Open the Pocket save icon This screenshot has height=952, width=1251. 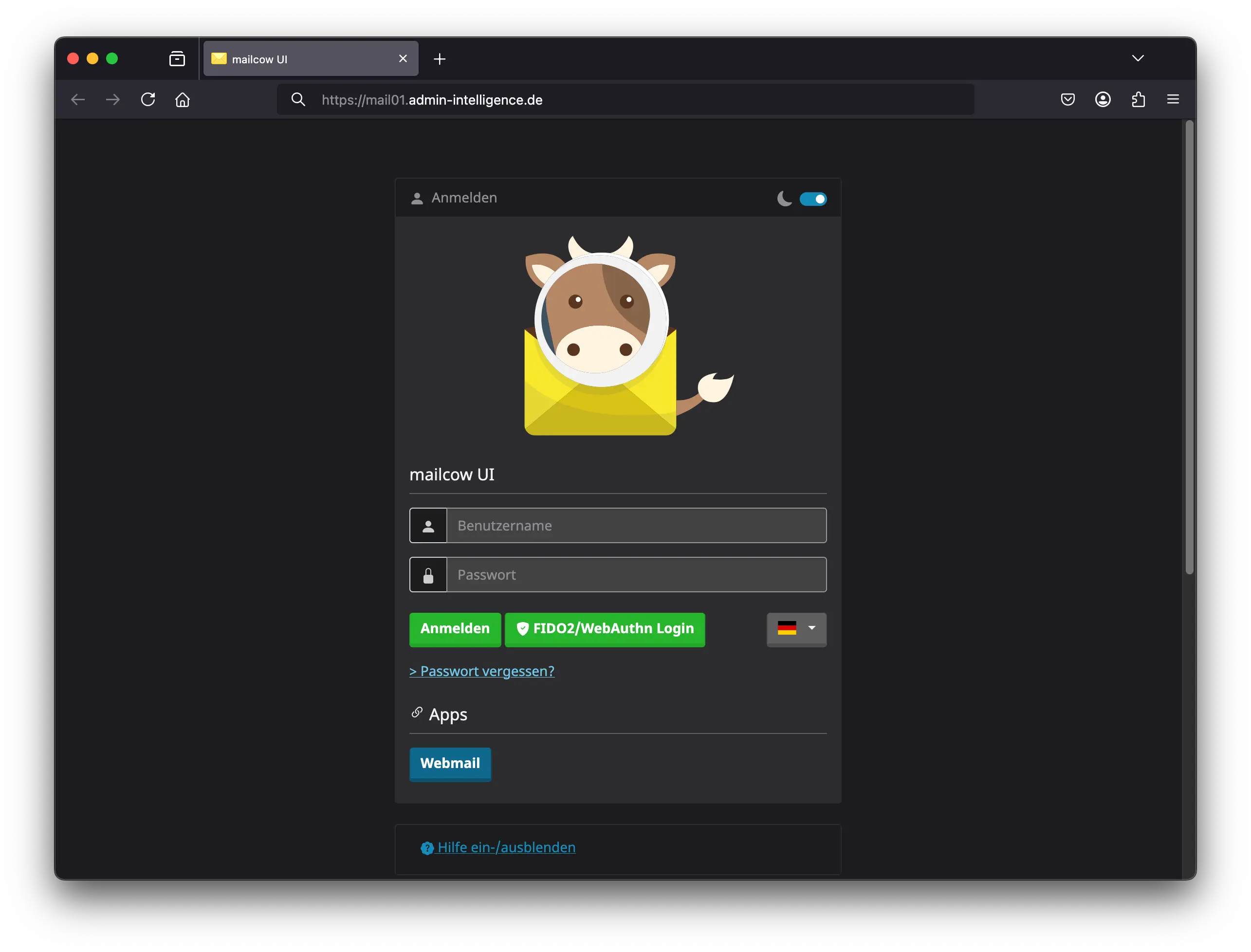1067,100
